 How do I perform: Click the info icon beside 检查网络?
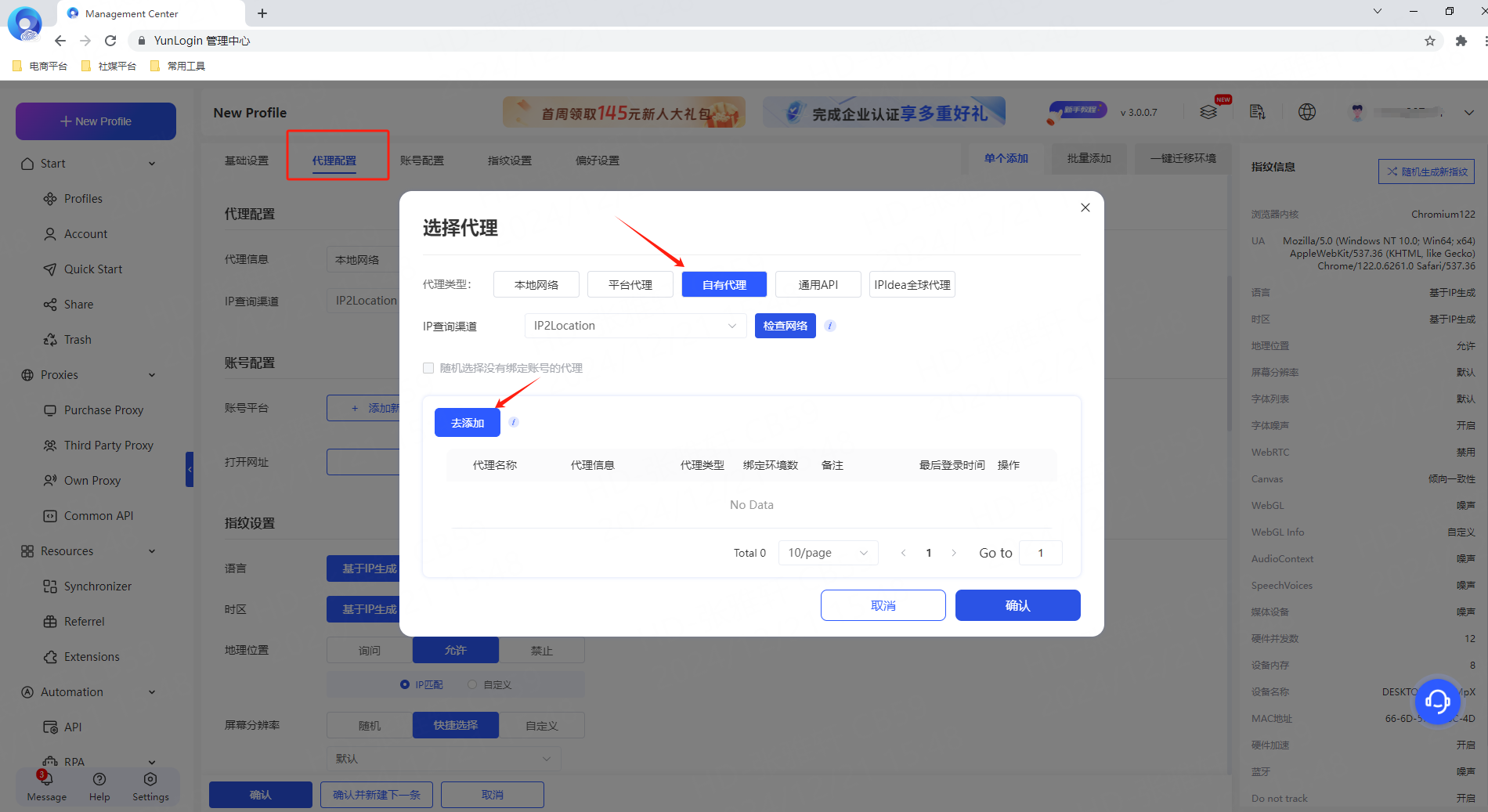pos(830,326)
